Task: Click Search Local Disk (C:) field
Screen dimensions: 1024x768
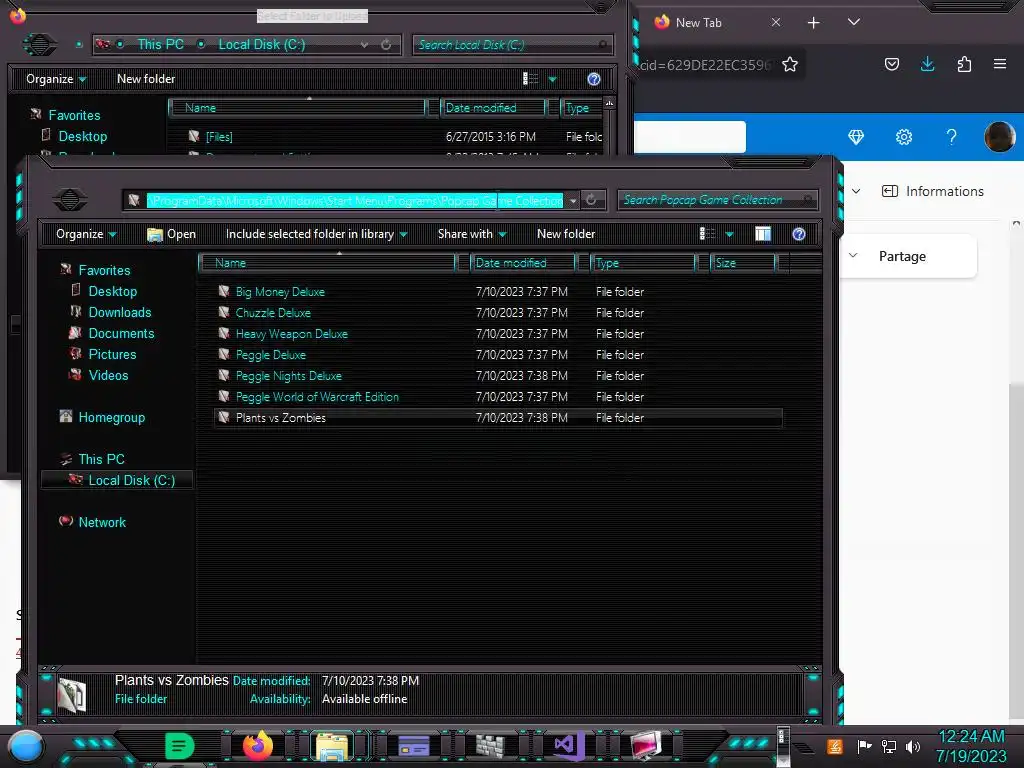Action: [511, 44]
